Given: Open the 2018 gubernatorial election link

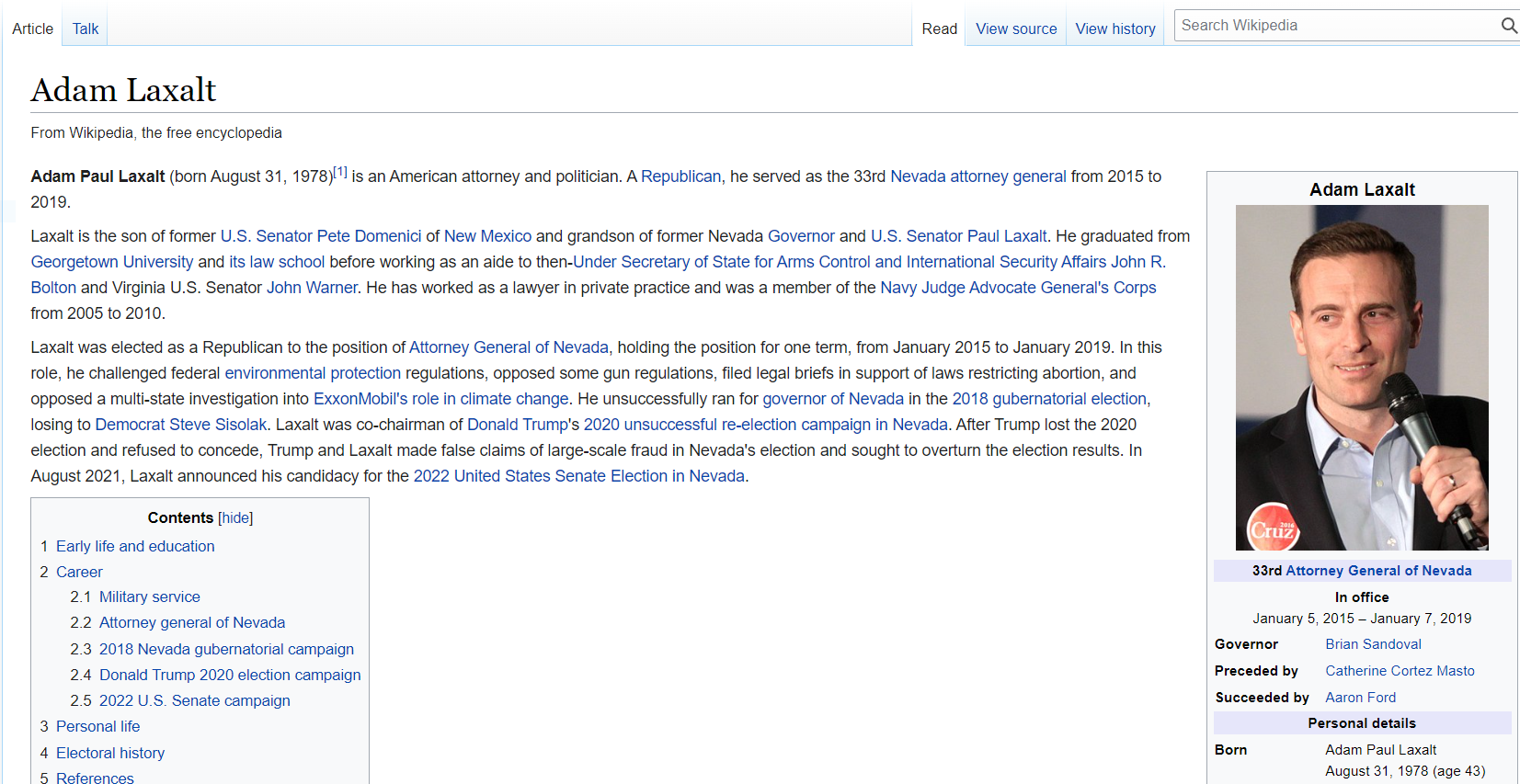Looking at the screenshot, I should click(x=1049, y=399).
